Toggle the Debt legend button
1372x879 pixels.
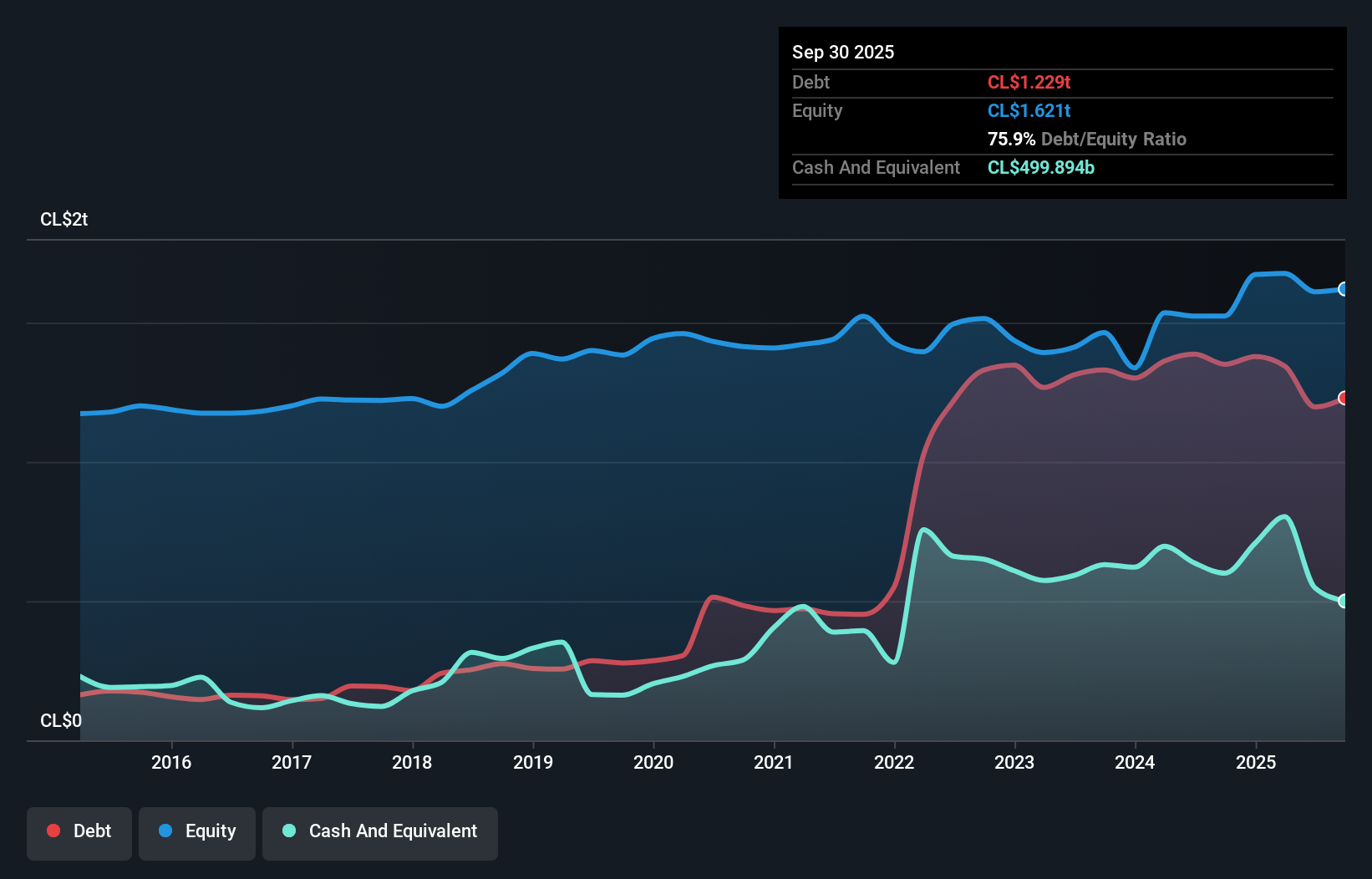click(x=79, y=833)
